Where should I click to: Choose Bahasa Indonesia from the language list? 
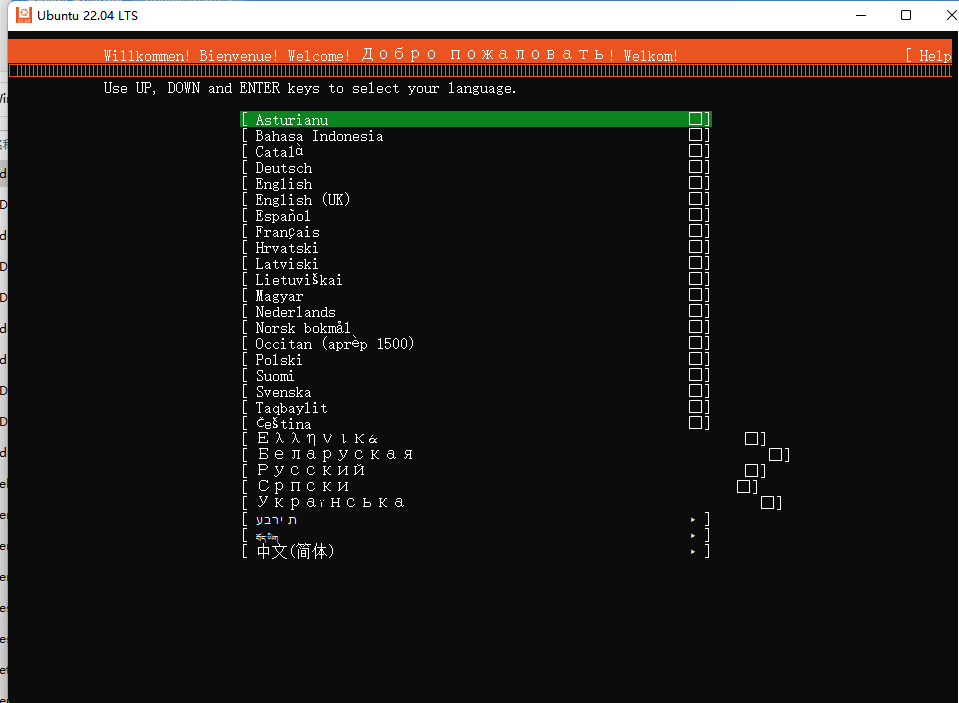point(476,135)
